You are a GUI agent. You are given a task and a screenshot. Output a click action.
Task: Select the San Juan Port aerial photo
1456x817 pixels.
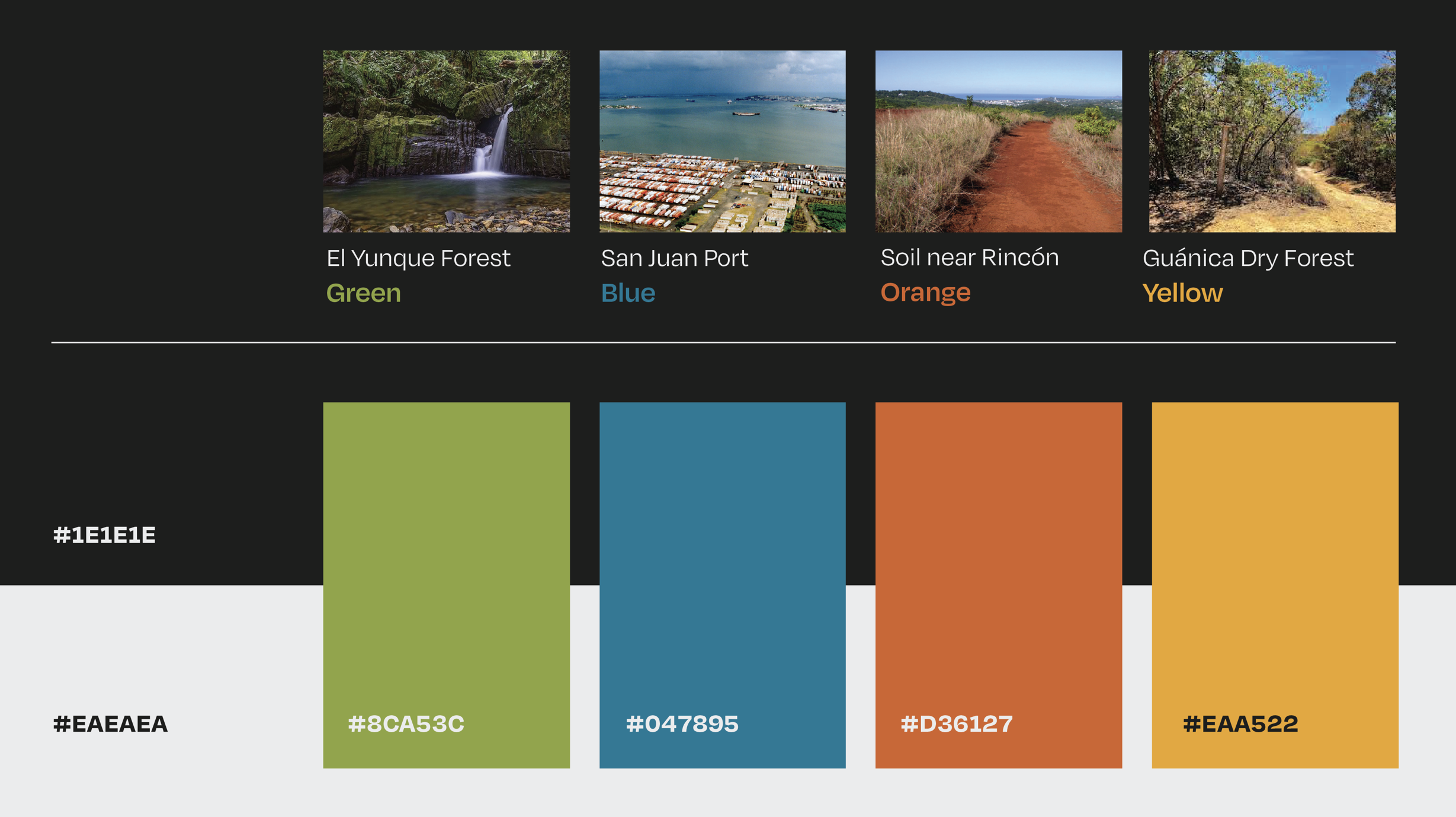point(722,141)
